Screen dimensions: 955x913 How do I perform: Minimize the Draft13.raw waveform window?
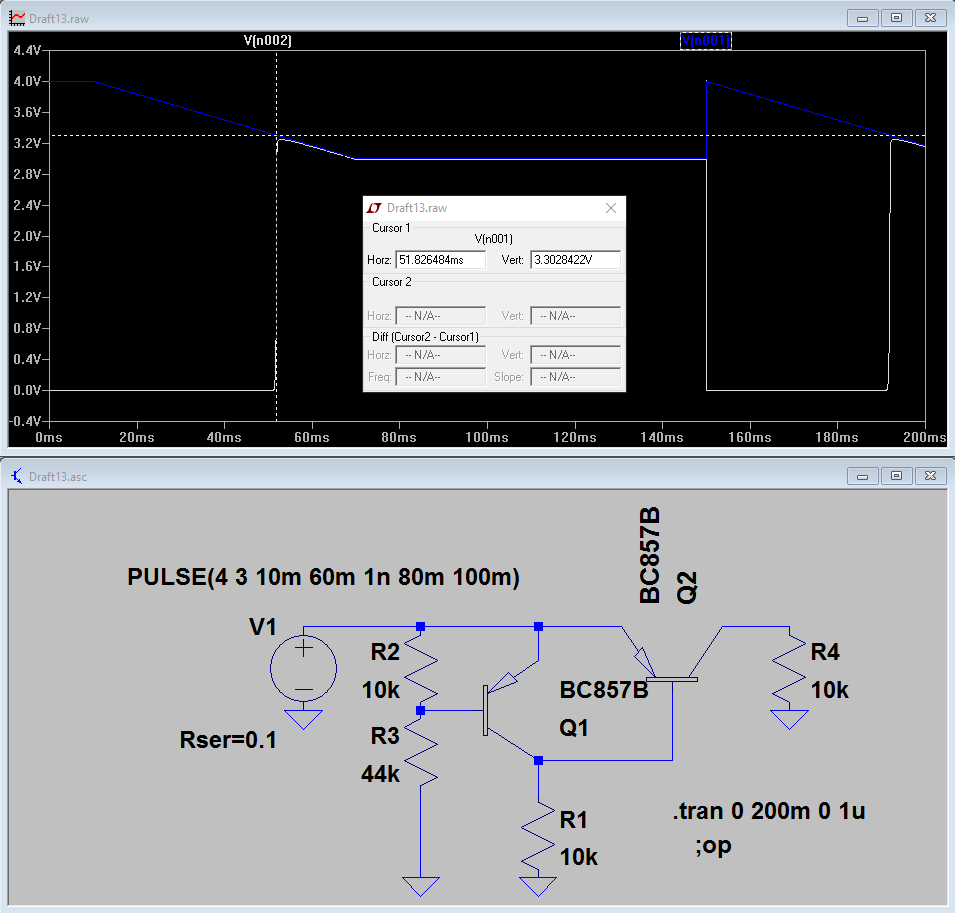[x=862, y=18]
